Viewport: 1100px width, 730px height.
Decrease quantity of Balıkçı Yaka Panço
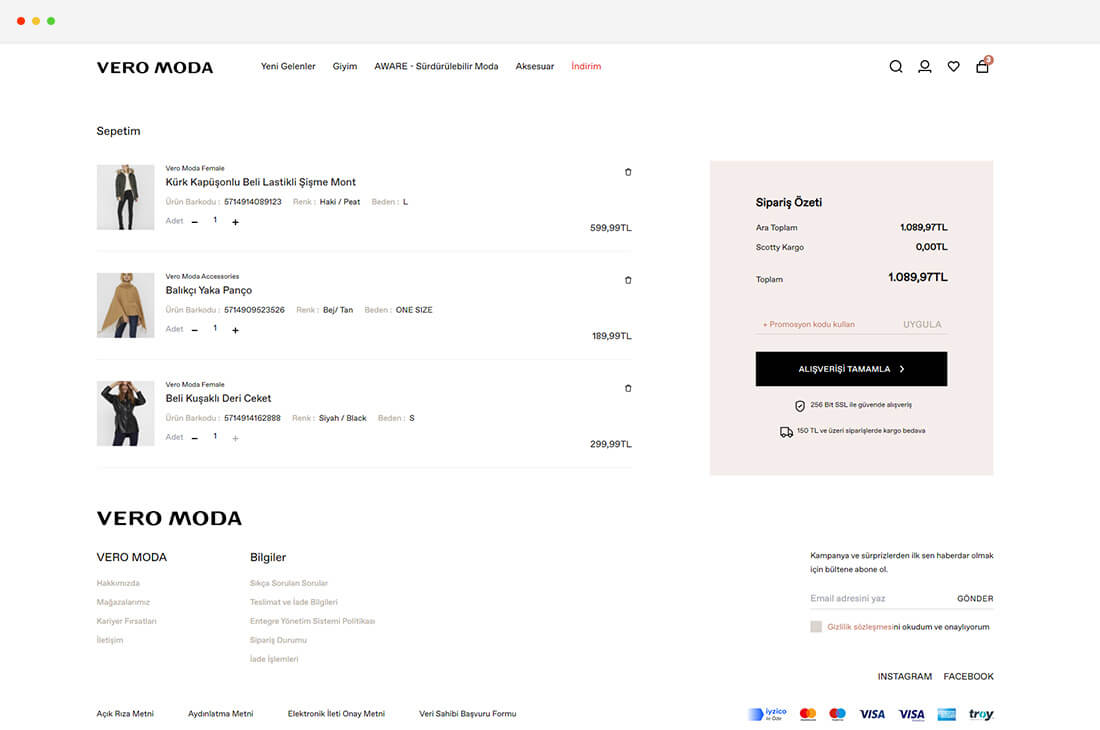coord(195,330)
